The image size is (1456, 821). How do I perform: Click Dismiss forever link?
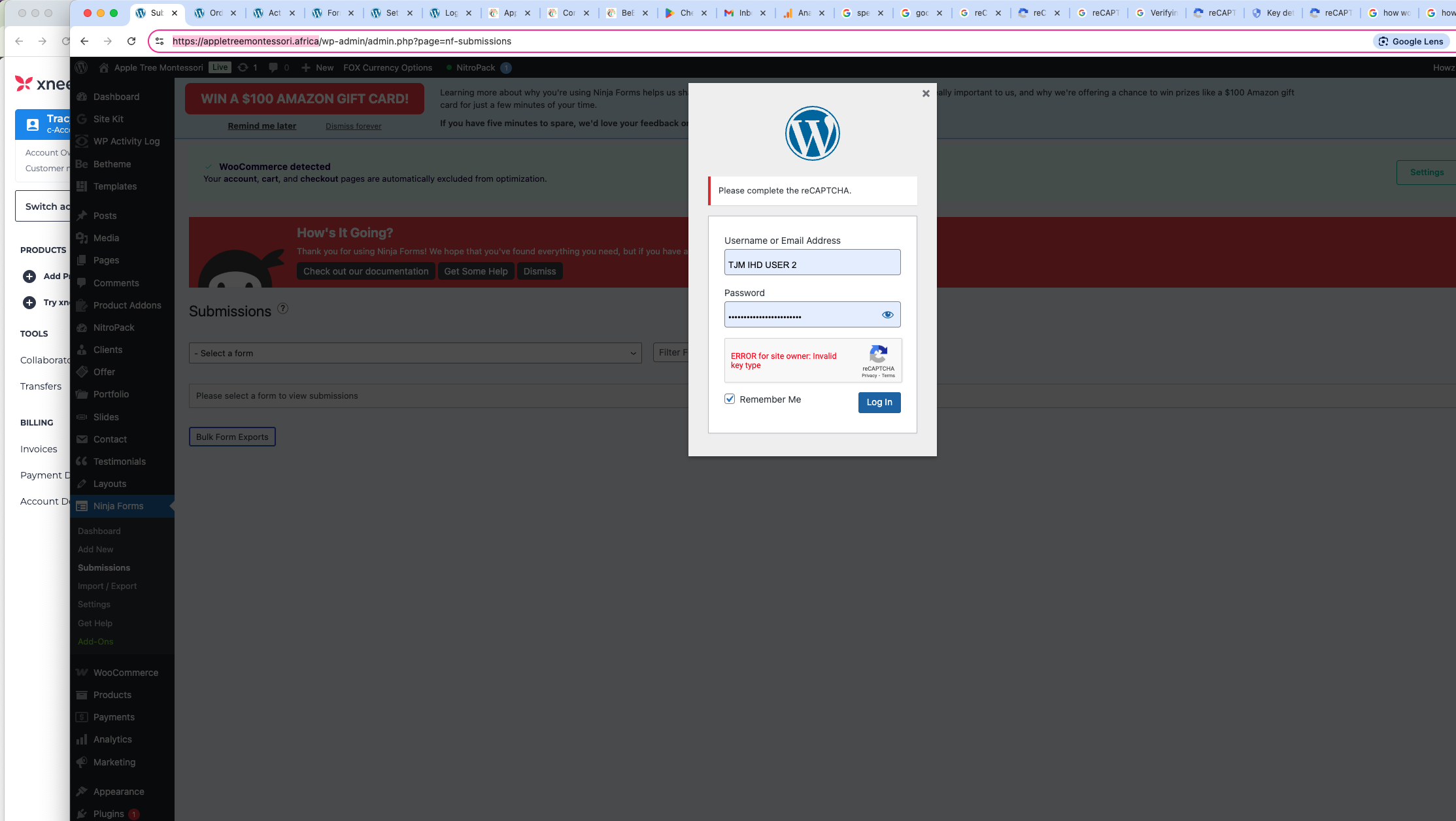(x=353, y=126)
